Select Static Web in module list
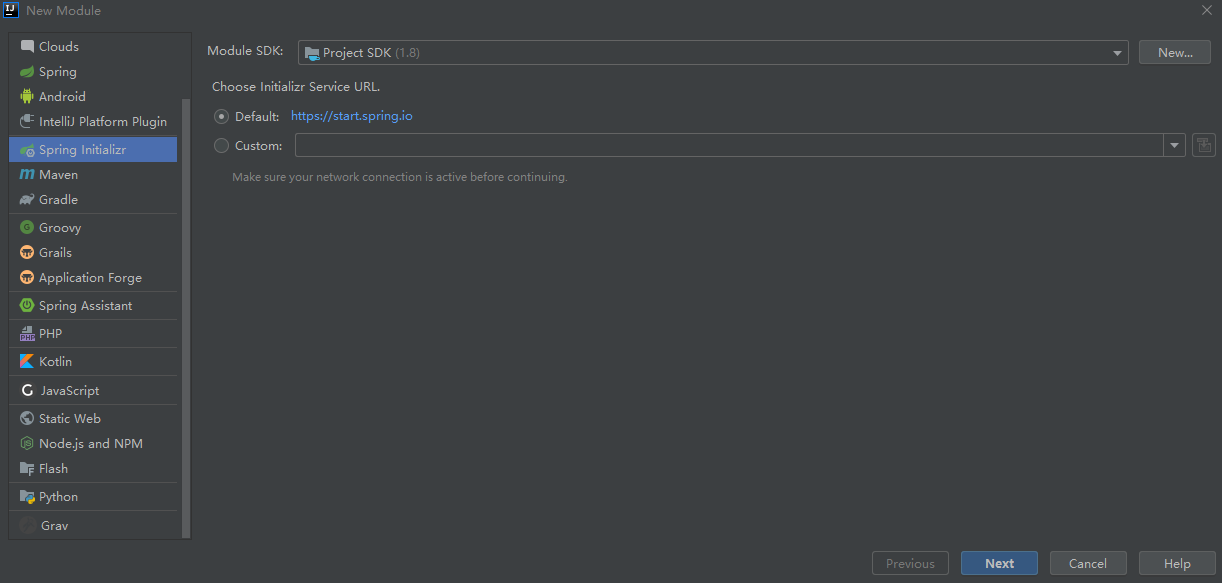 (x=93, y=419)
